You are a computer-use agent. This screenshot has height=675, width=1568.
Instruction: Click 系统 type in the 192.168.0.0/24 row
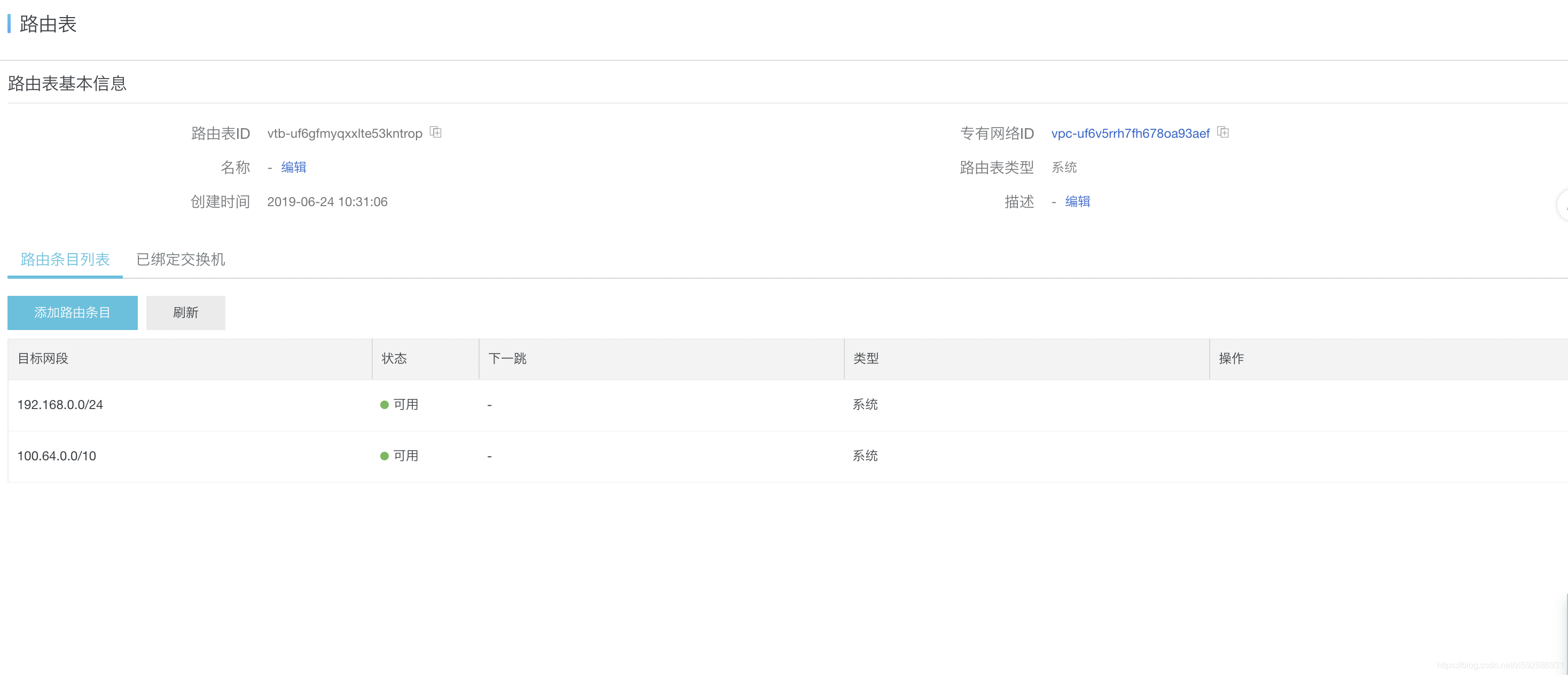865,405
